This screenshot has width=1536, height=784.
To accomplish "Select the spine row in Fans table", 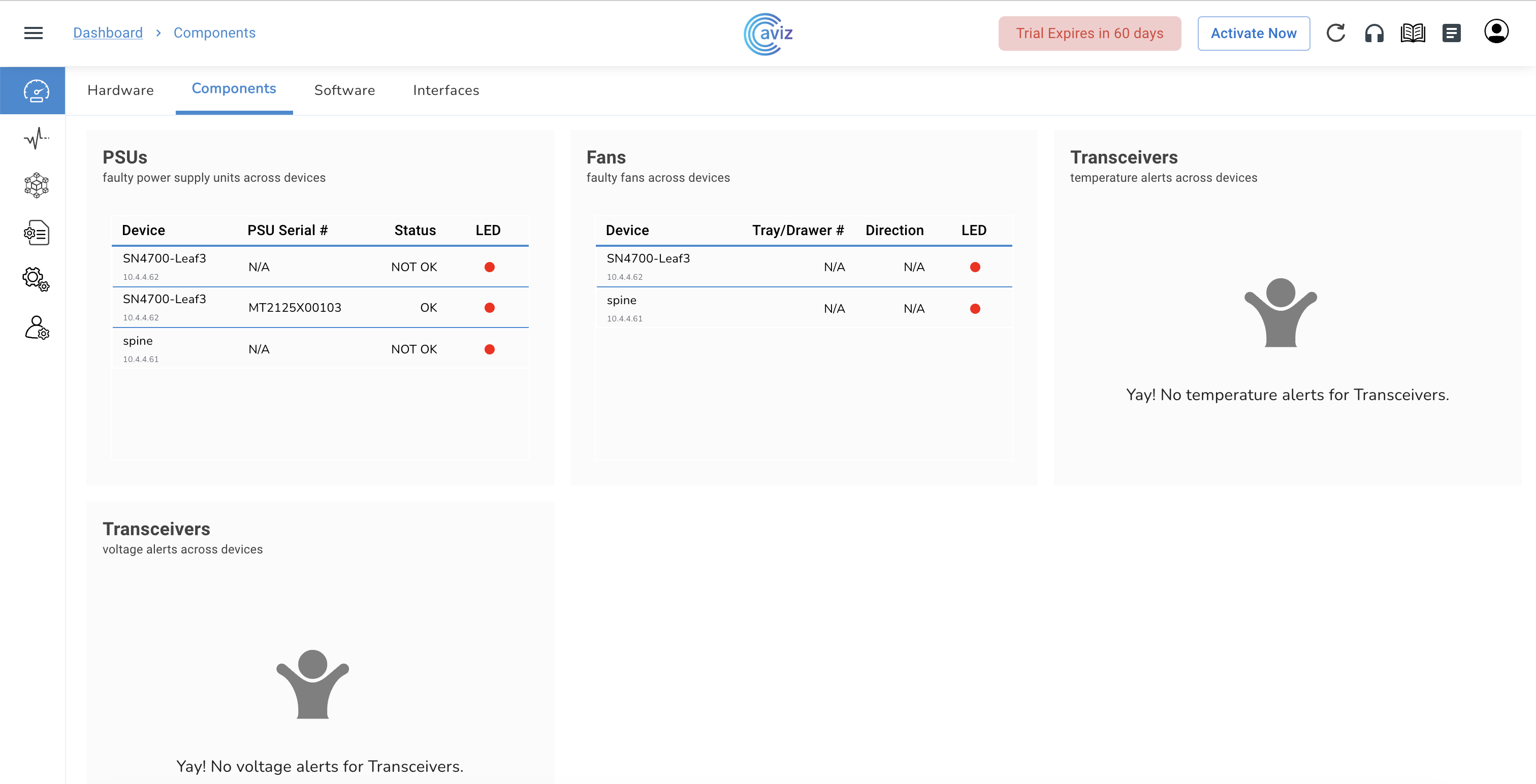I will pyautogui.click(x=803, y=308).
